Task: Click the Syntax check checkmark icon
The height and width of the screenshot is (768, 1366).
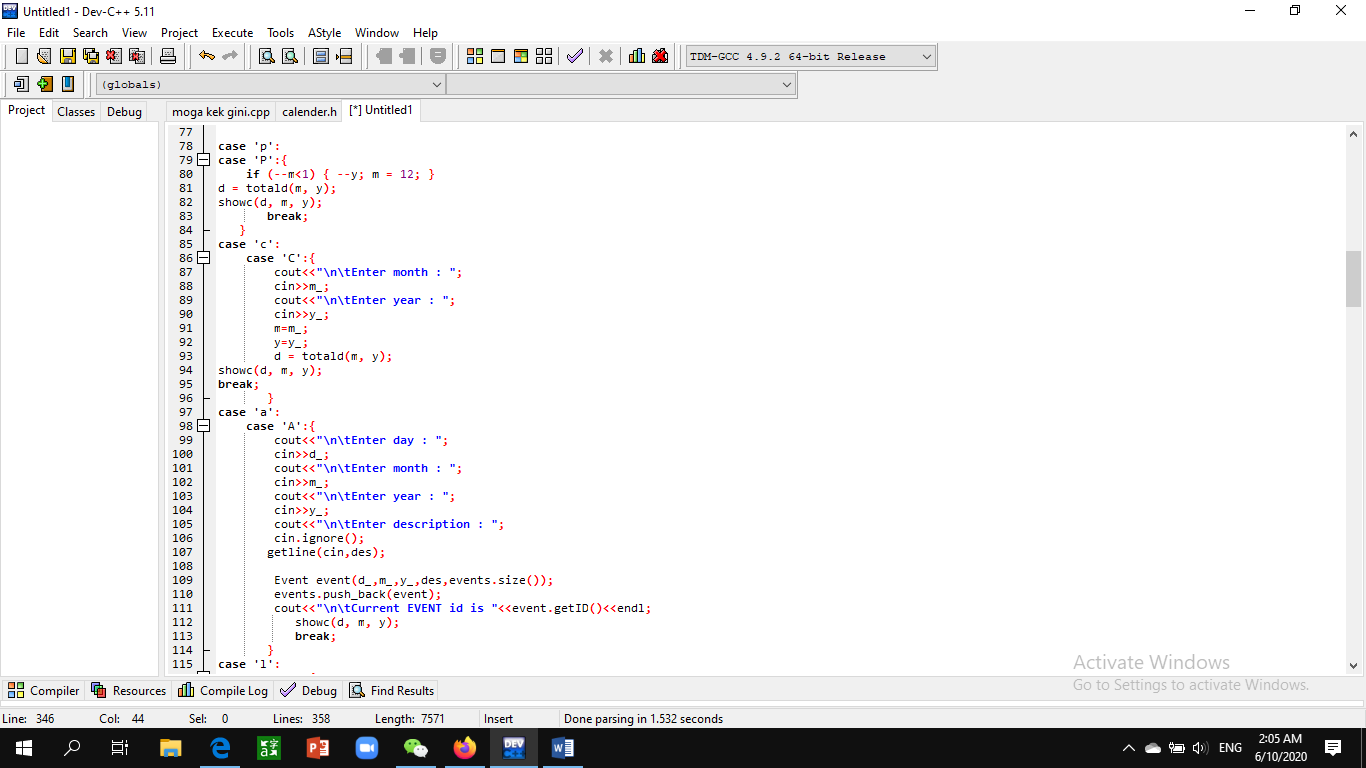Action: [575, 56]
